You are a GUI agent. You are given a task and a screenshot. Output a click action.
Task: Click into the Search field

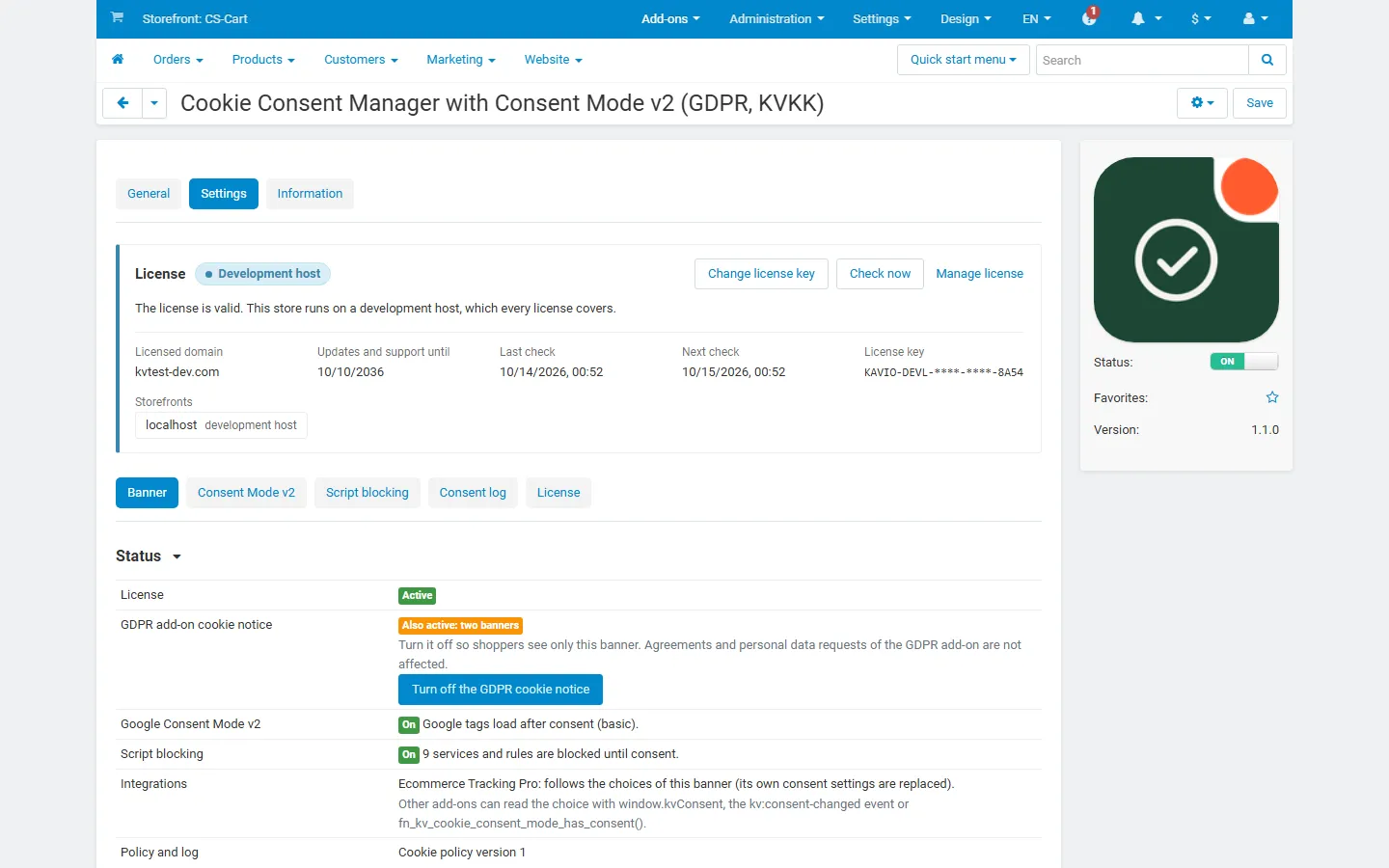[1142, 60]
